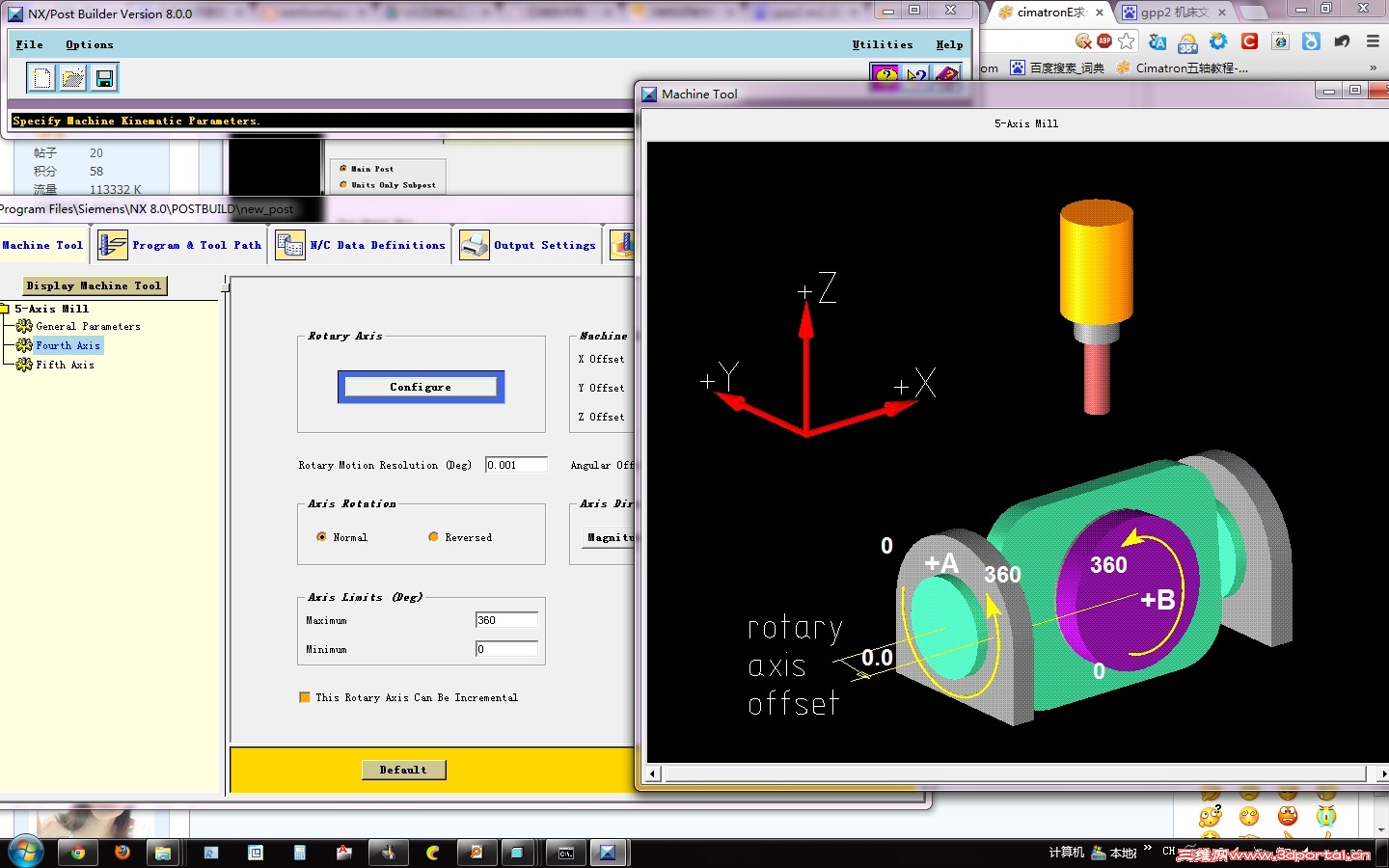Click the Chrome back-arrow extension icon

point(1342,41)
